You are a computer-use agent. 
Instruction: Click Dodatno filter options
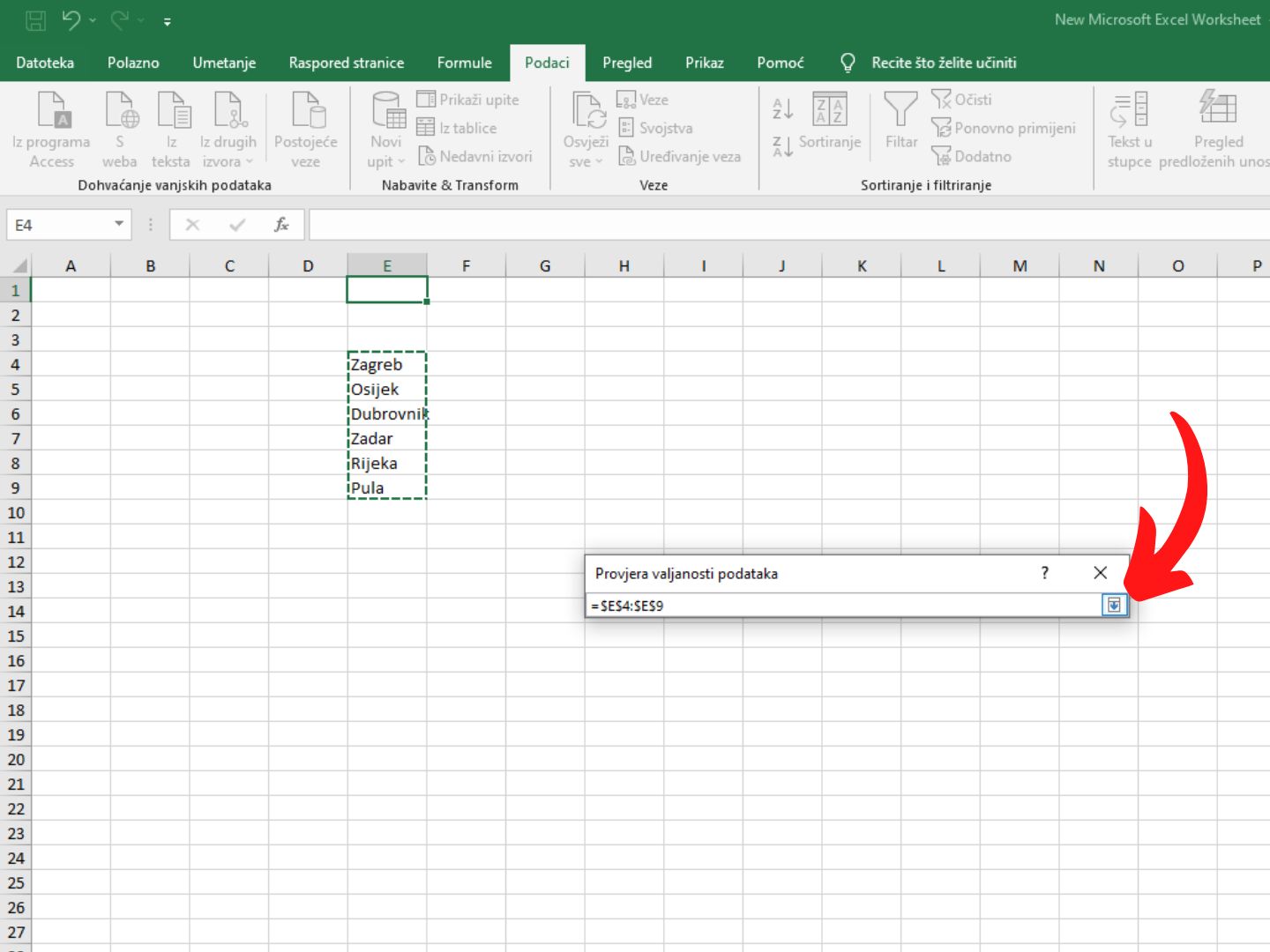[x=972, y=156]
